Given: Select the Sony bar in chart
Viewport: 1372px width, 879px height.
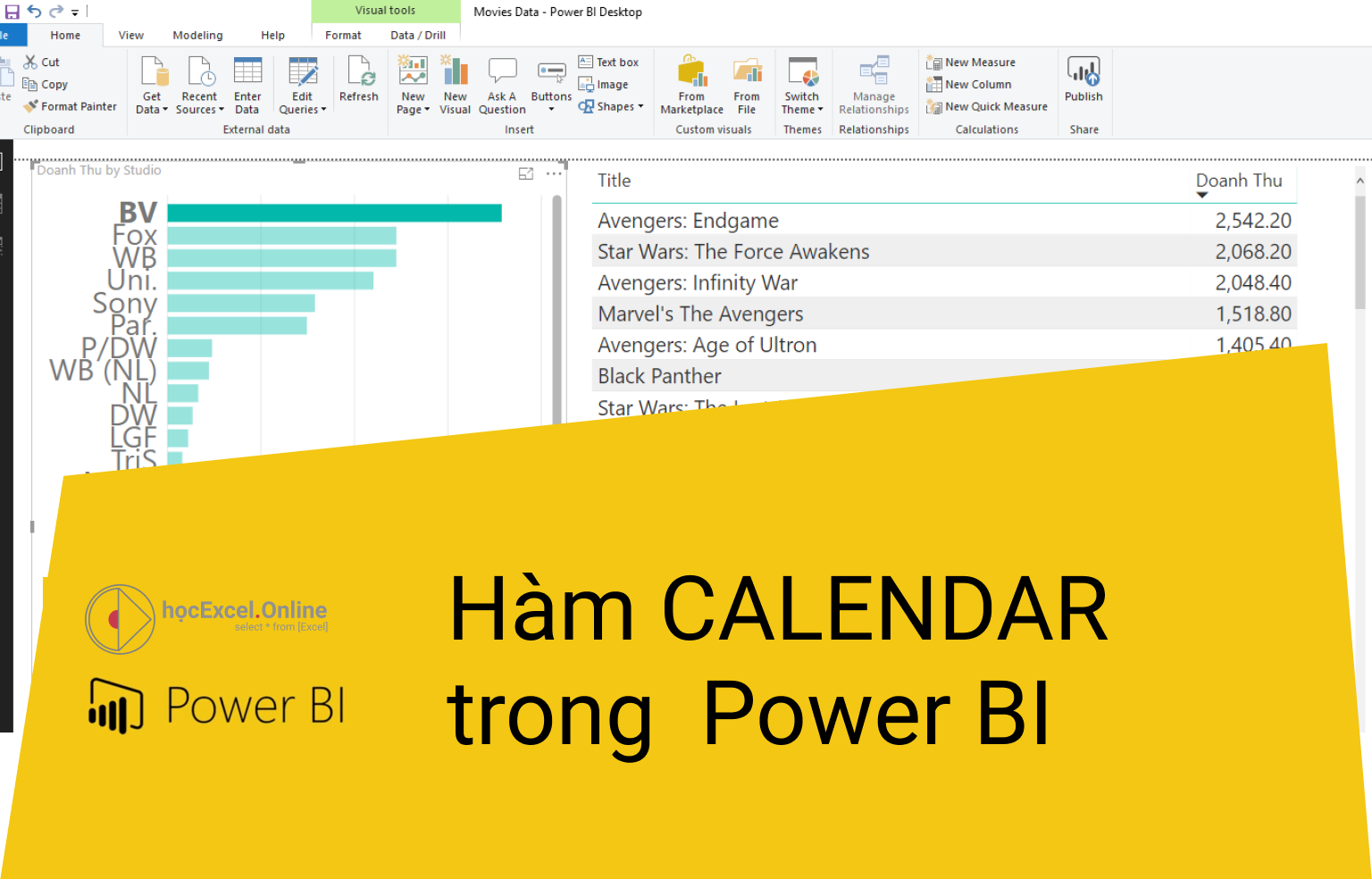Looking at the screenshot, I should (x=241, y=303).
